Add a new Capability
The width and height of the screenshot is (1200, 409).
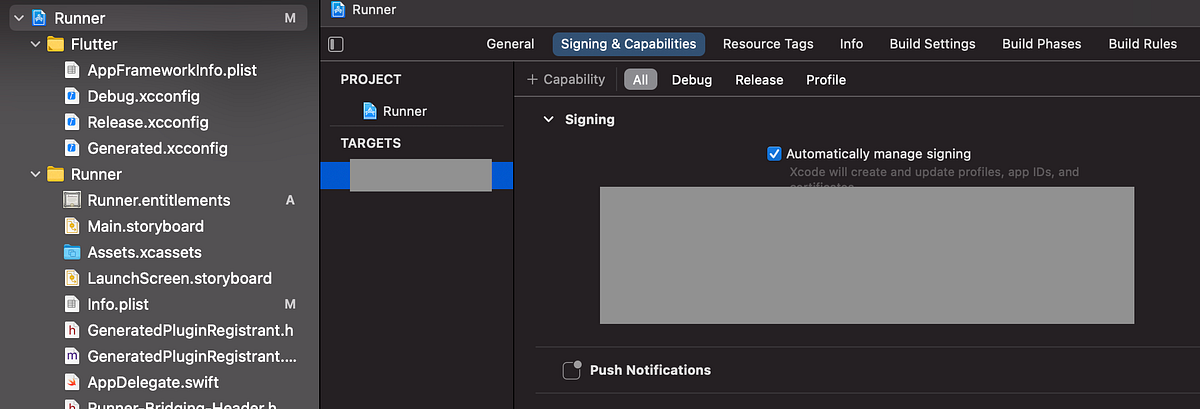[566, 80]
